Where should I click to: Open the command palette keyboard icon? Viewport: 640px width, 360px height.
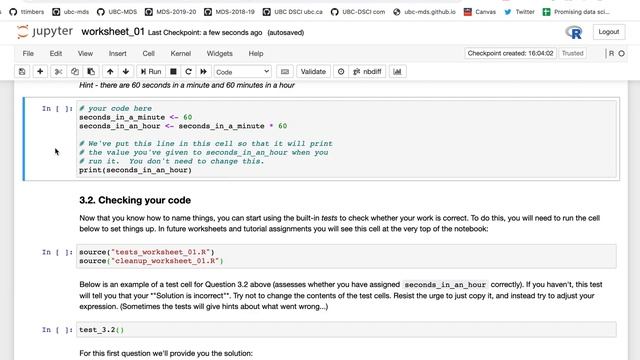click(x=285, y=71)
